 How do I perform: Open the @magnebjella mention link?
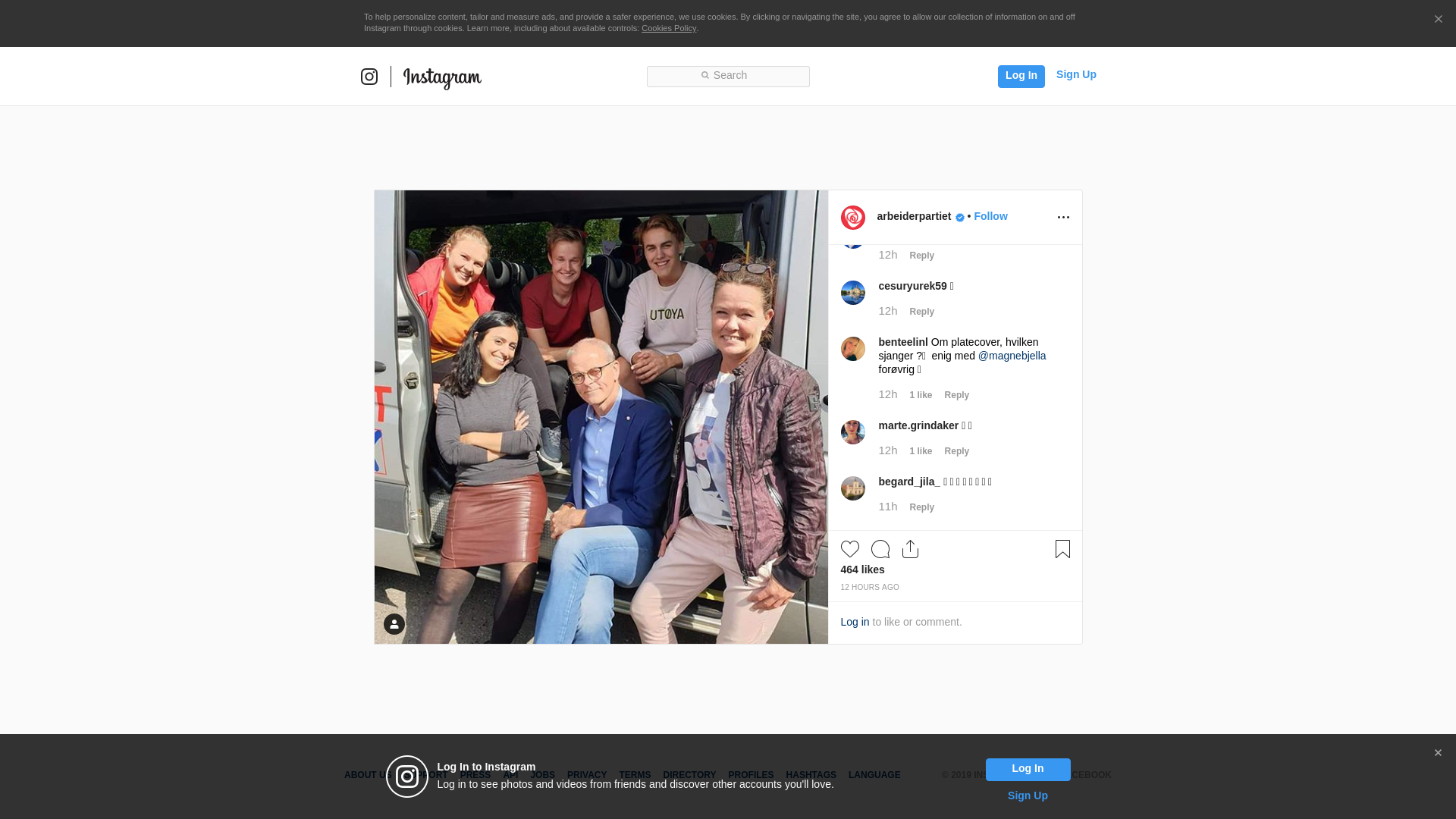tap(1012, 356)
